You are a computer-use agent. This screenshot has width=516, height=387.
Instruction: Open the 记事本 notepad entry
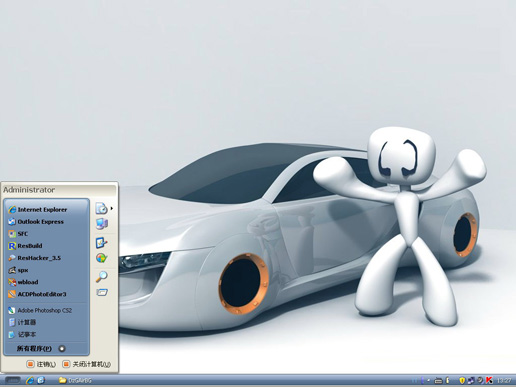point(47,334)
